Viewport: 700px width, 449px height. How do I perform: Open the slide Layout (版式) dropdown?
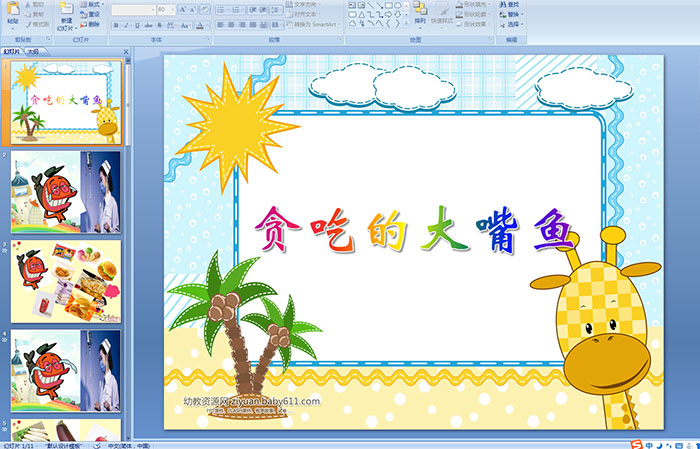click(92, 4)
